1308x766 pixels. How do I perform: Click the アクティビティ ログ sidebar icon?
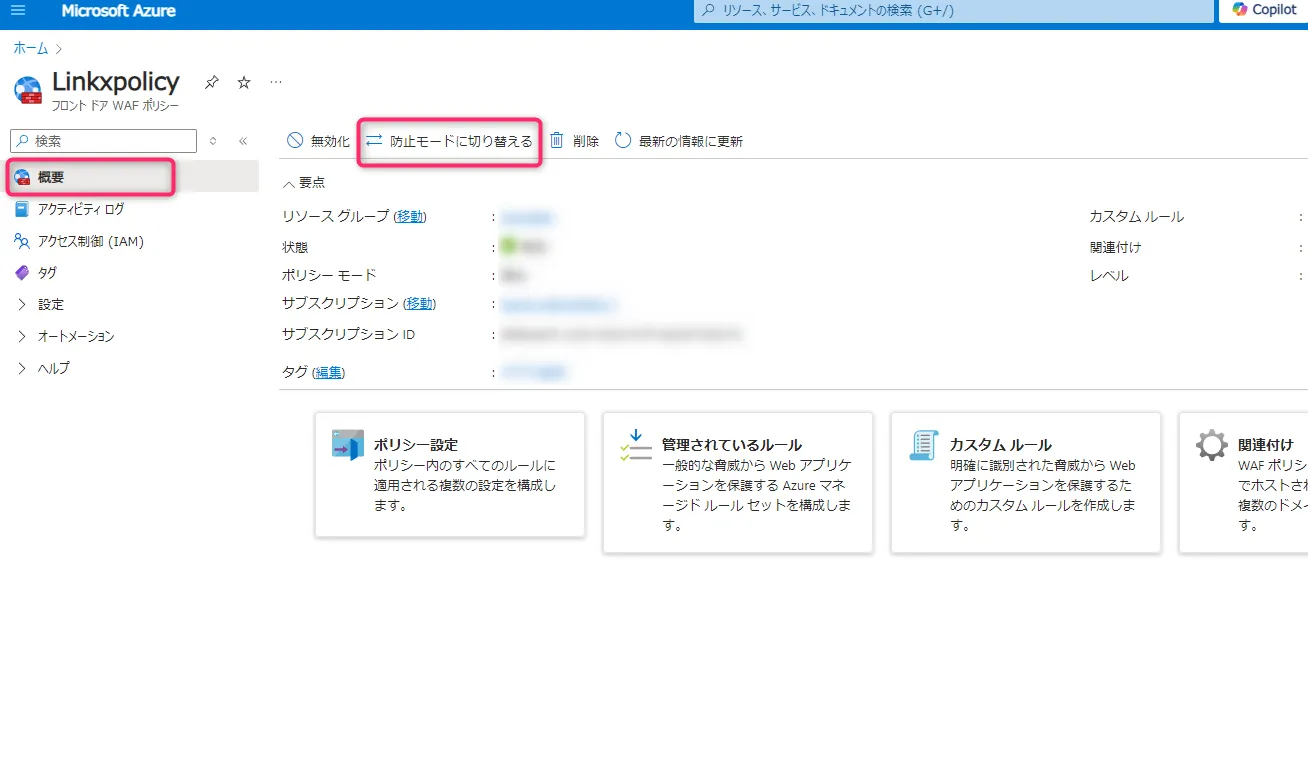coord(22,209)
